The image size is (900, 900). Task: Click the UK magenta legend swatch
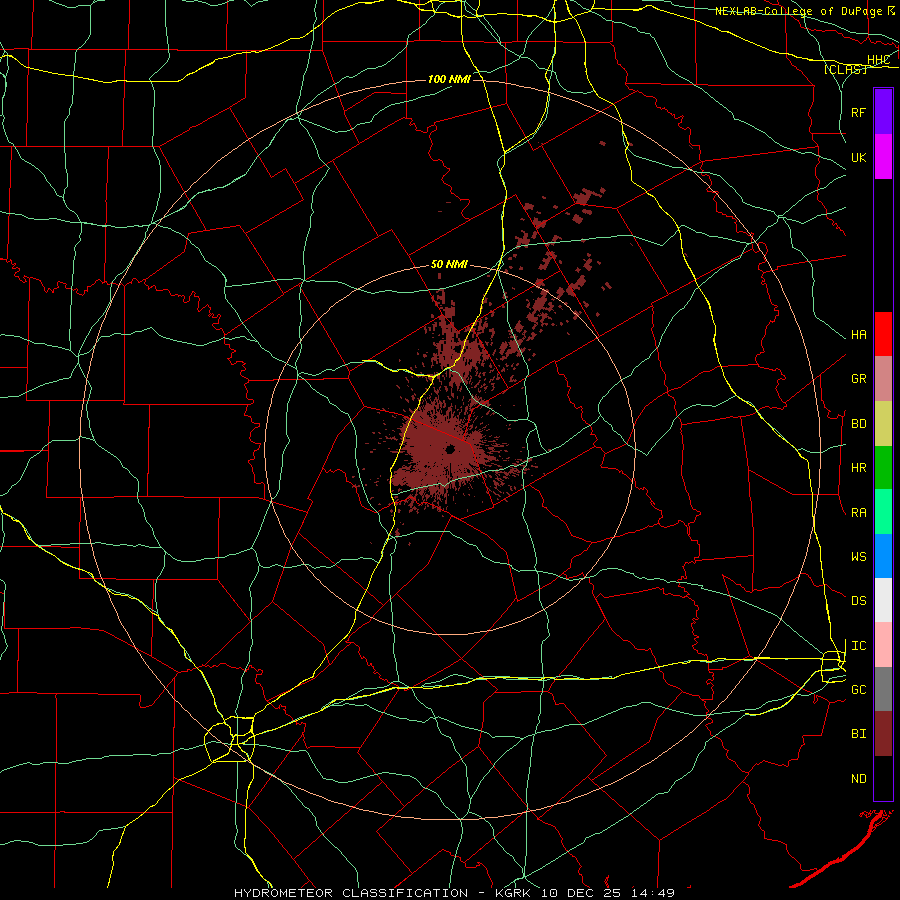tap(883, 157)
